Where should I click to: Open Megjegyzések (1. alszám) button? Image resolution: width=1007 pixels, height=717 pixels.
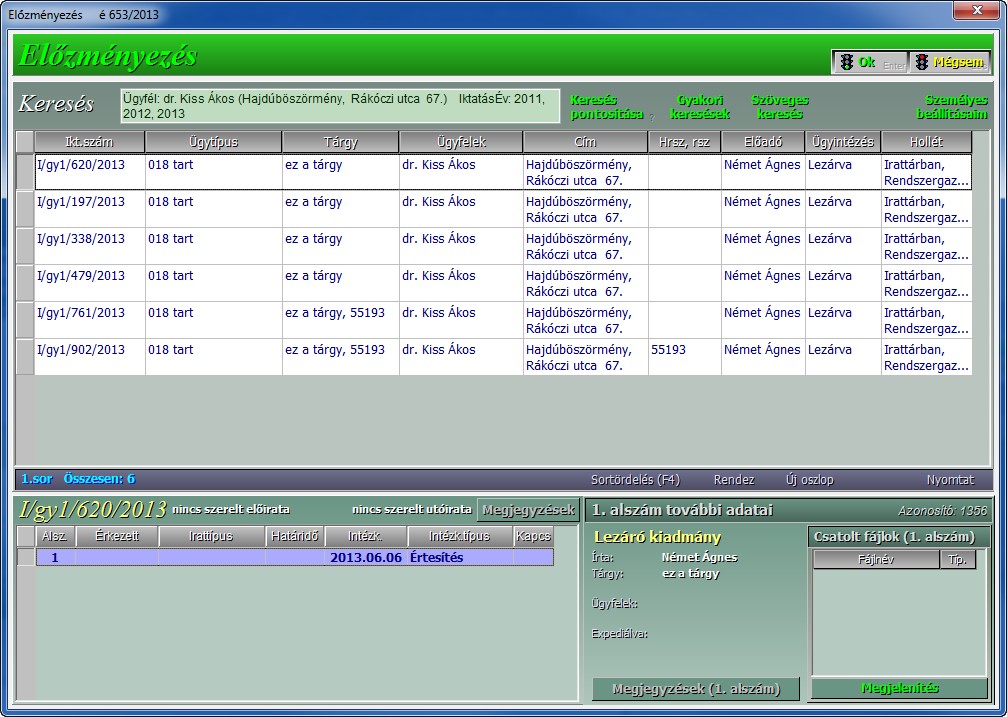(x=695, y=689)
